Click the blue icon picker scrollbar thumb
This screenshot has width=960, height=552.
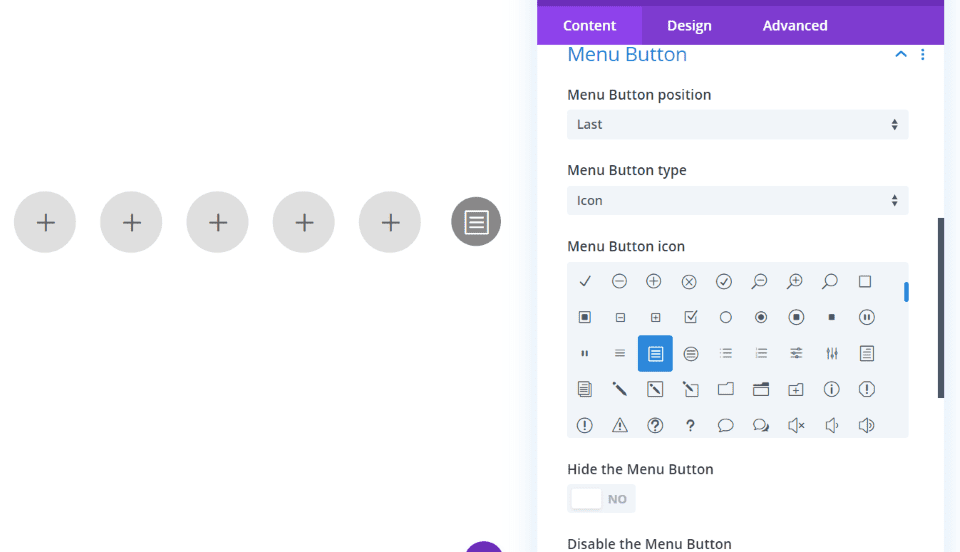(x=906, y=292)
